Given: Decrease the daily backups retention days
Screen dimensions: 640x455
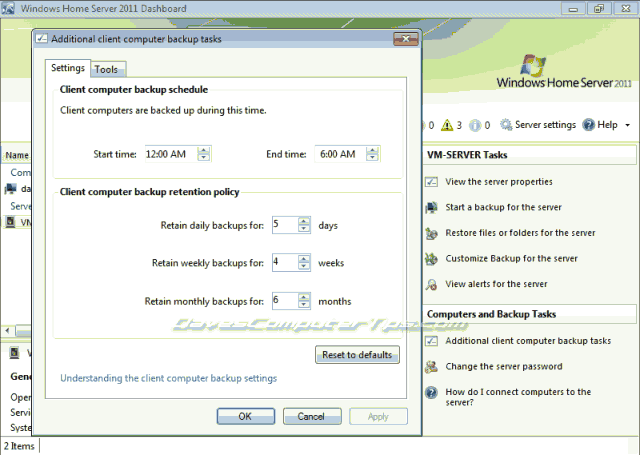Looking at the screenshot, I should 304,229.
